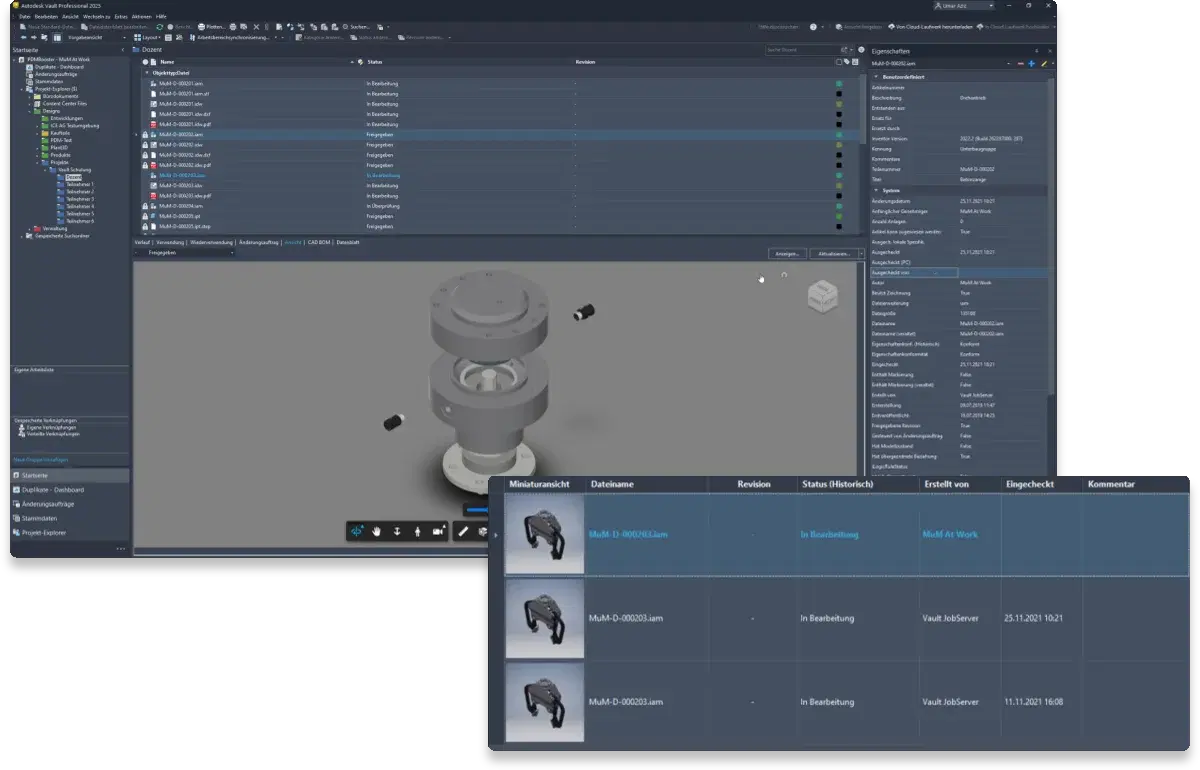Click the camera icon in viewer toolbar
This screenshot has height=770, width=1200.
coord(438,531)
